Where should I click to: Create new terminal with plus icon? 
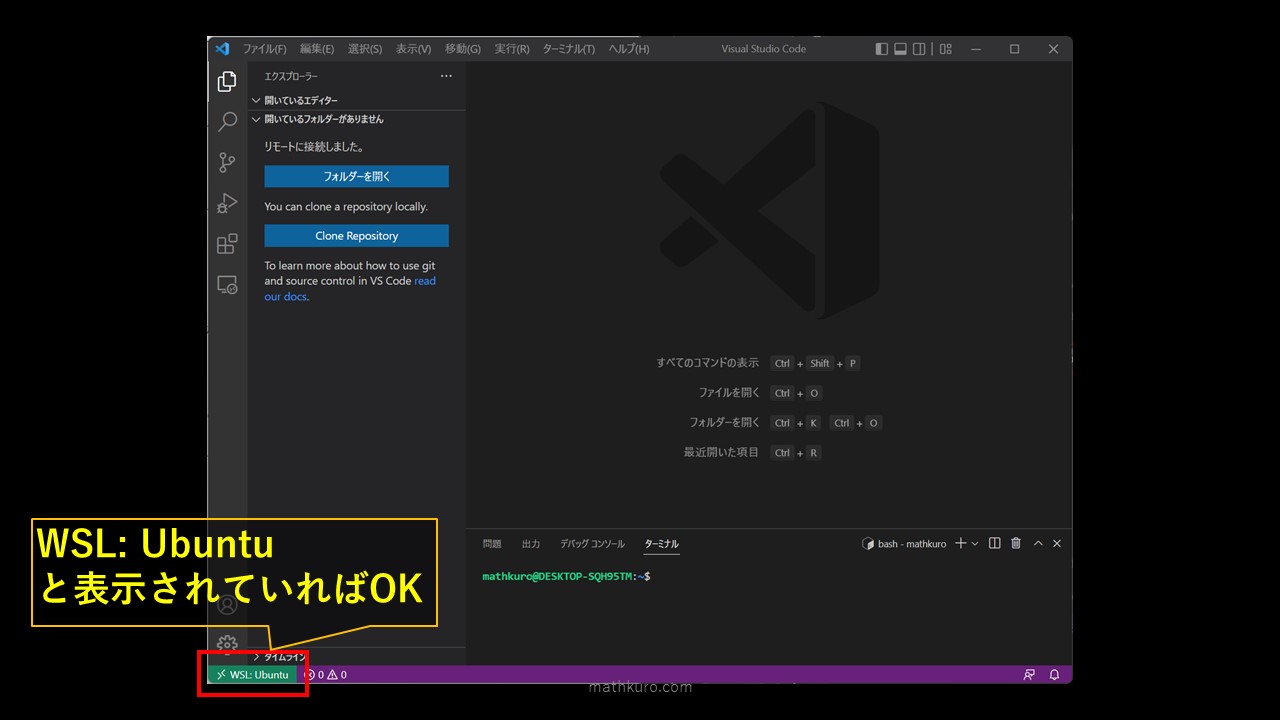point(961,543)
